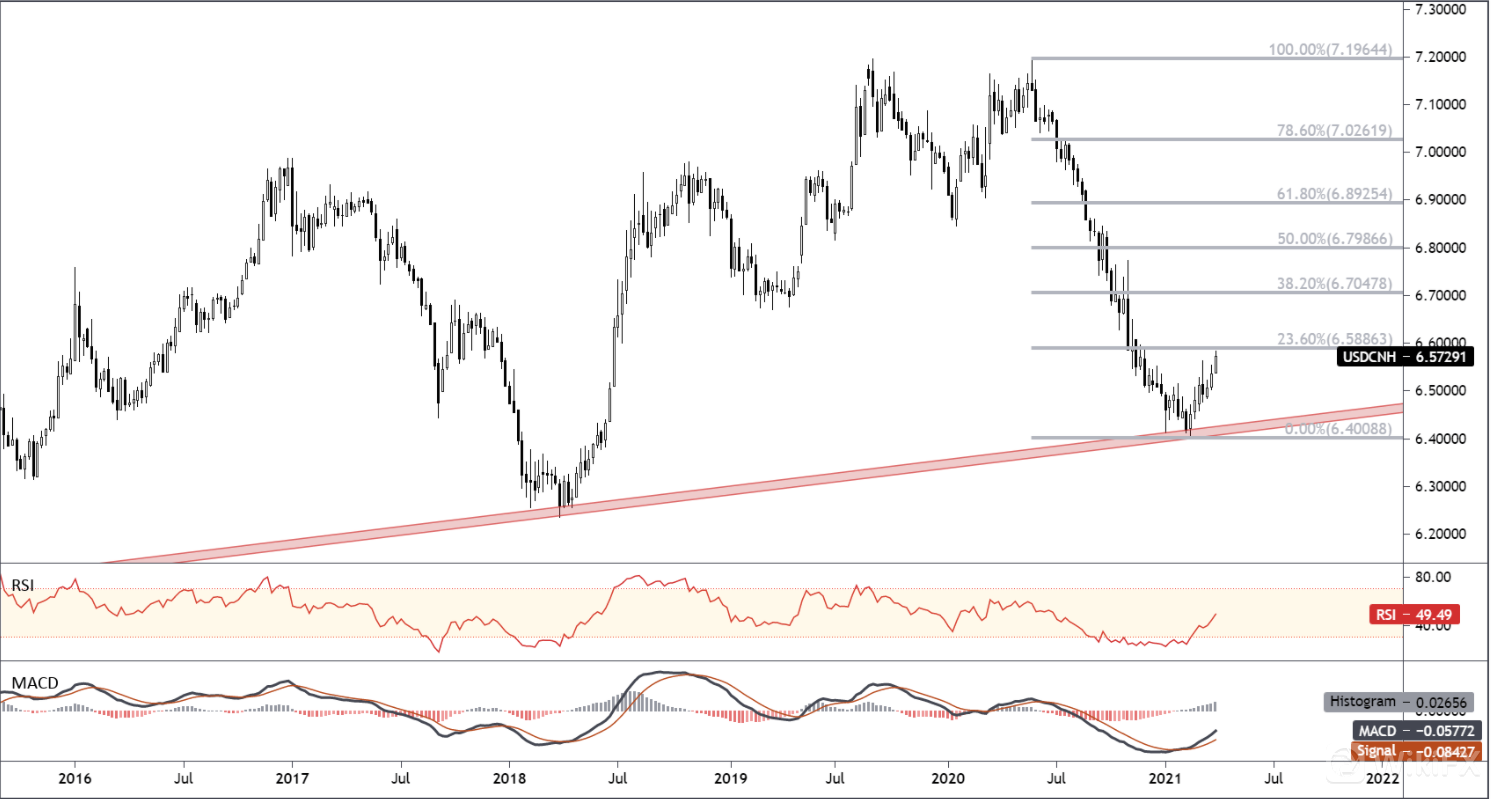Select the MACD -0.05772 value tag
The height and width of the screenshot is (799, 1491).
click(1412, 732)
